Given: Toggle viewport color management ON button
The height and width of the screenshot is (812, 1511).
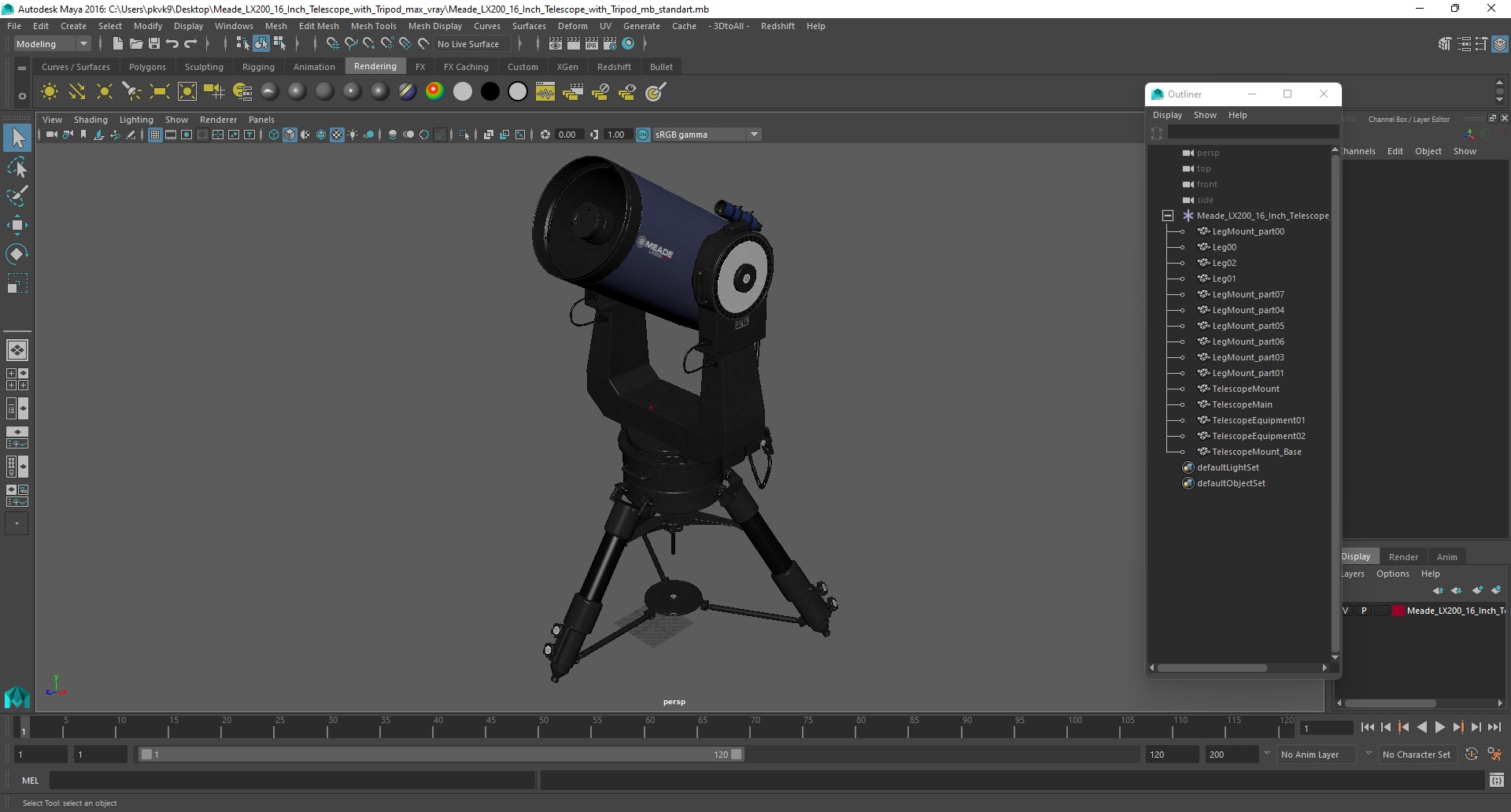Looking at the screenshot, I should [643, 135].
